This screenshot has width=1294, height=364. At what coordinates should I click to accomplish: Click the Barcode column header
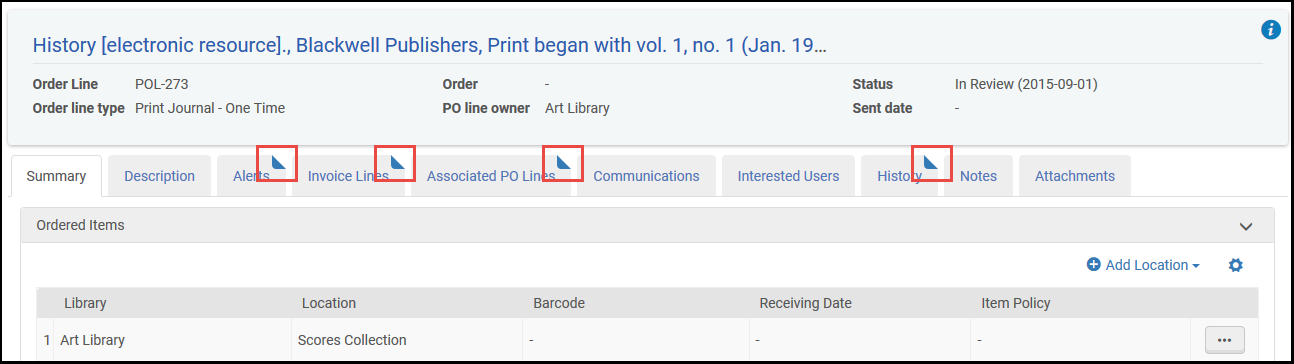(x=559, y=303)
